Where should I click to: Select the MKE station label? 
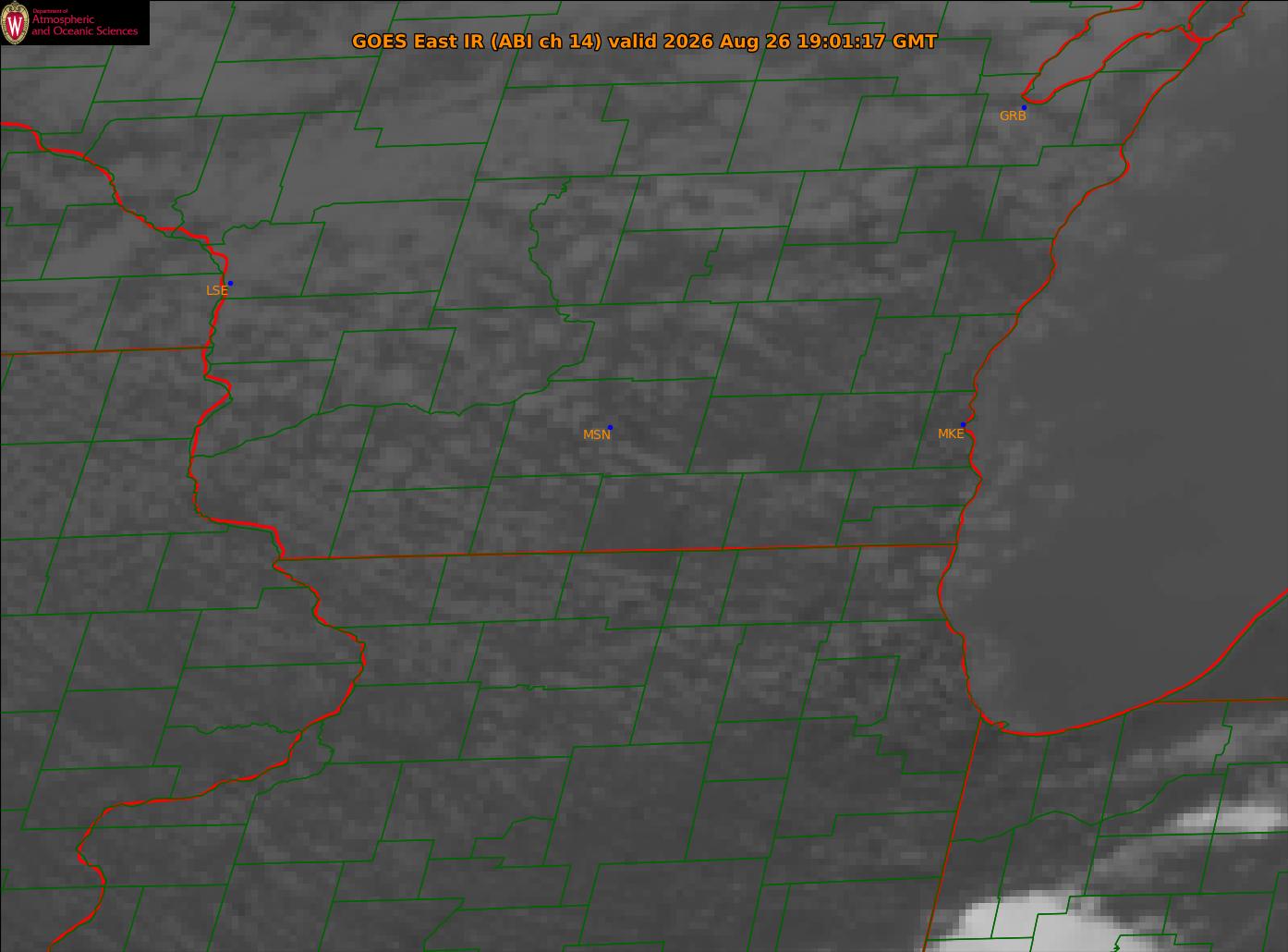click(950, 433)
